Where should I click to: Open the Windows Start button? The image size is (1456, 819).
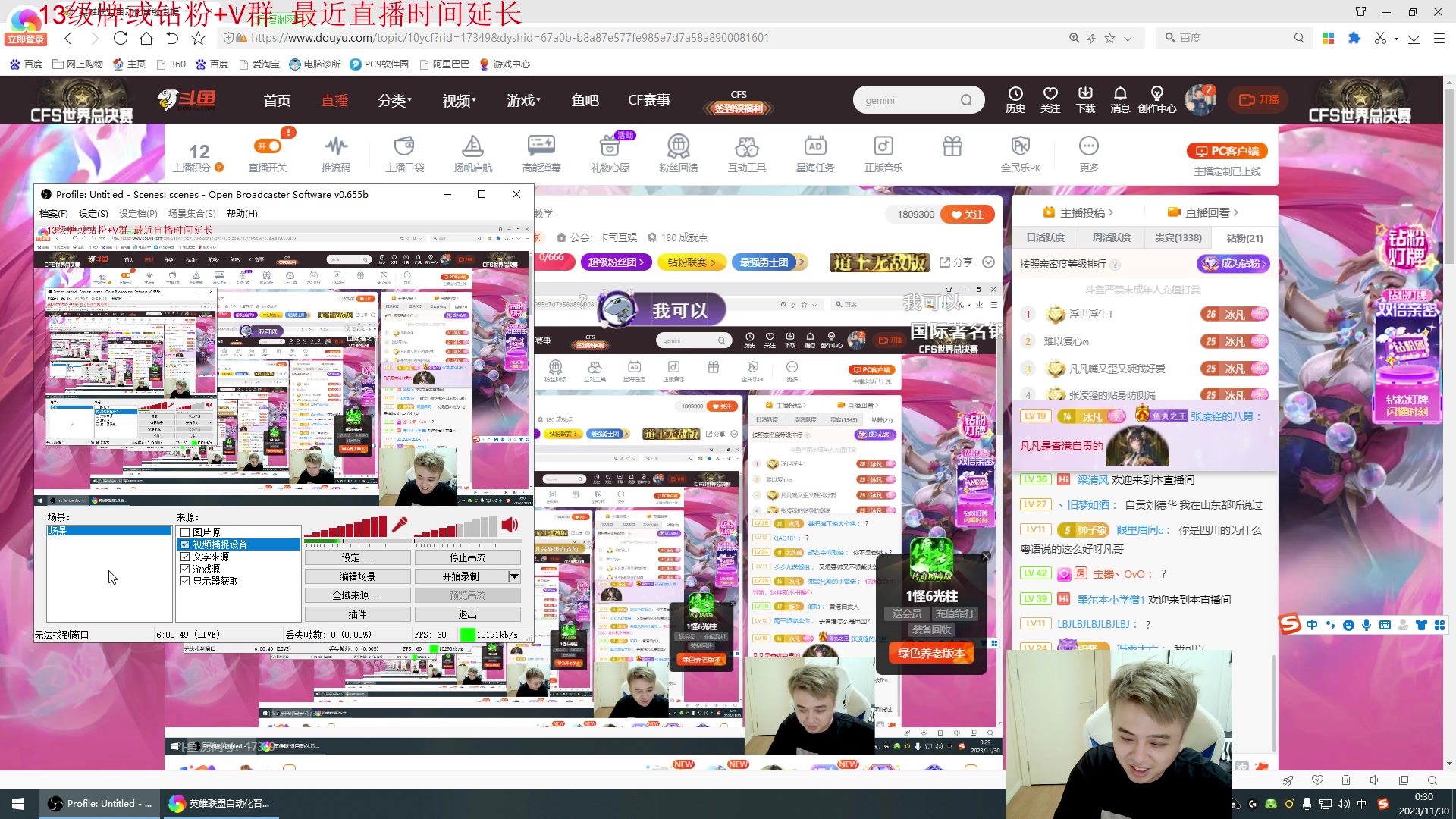pos(18,804)
